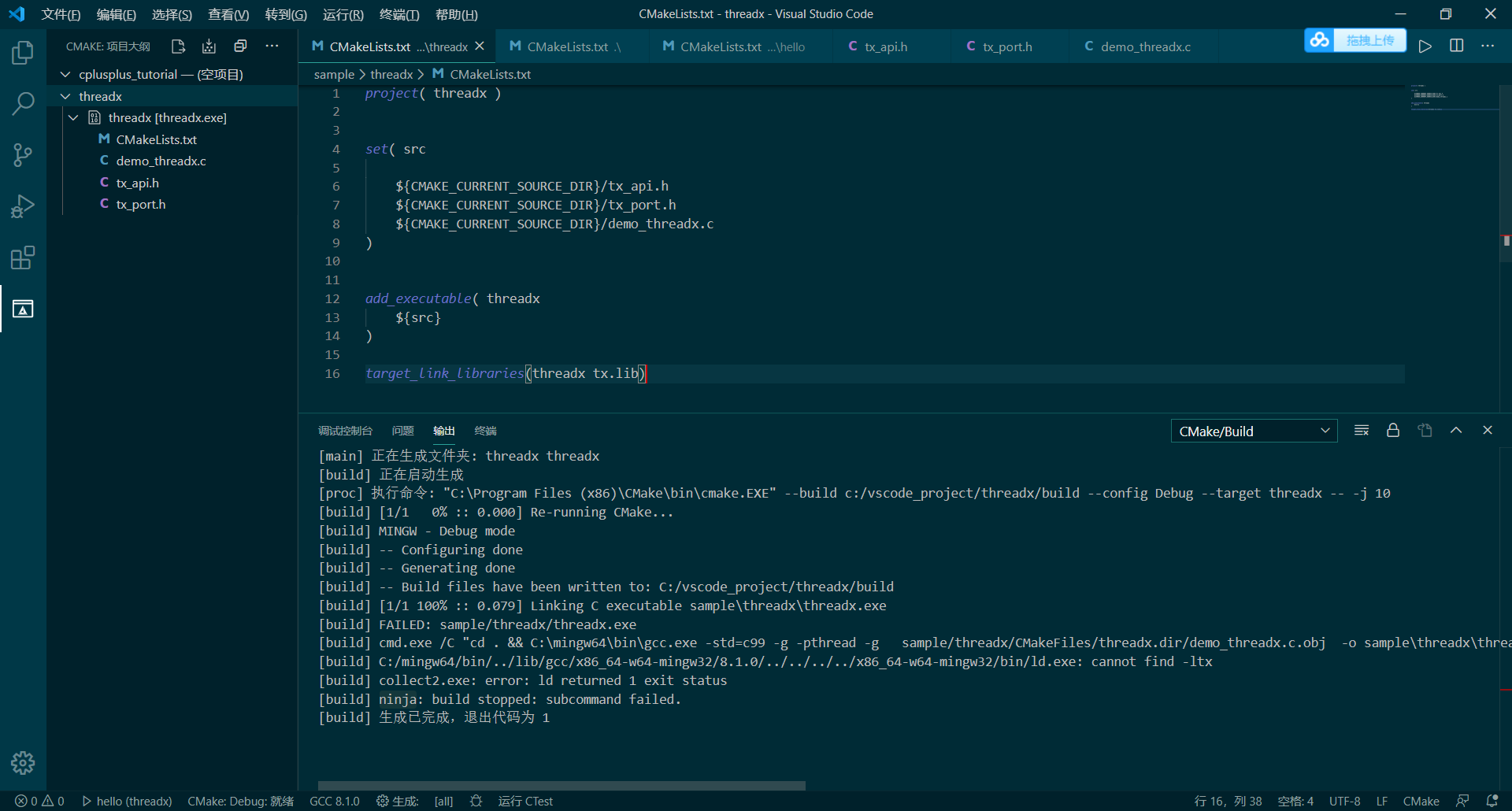Viewport: 1512px width, 811px height.
Task: Open the Run and Debug view
Action: click(x=23, y=206)
